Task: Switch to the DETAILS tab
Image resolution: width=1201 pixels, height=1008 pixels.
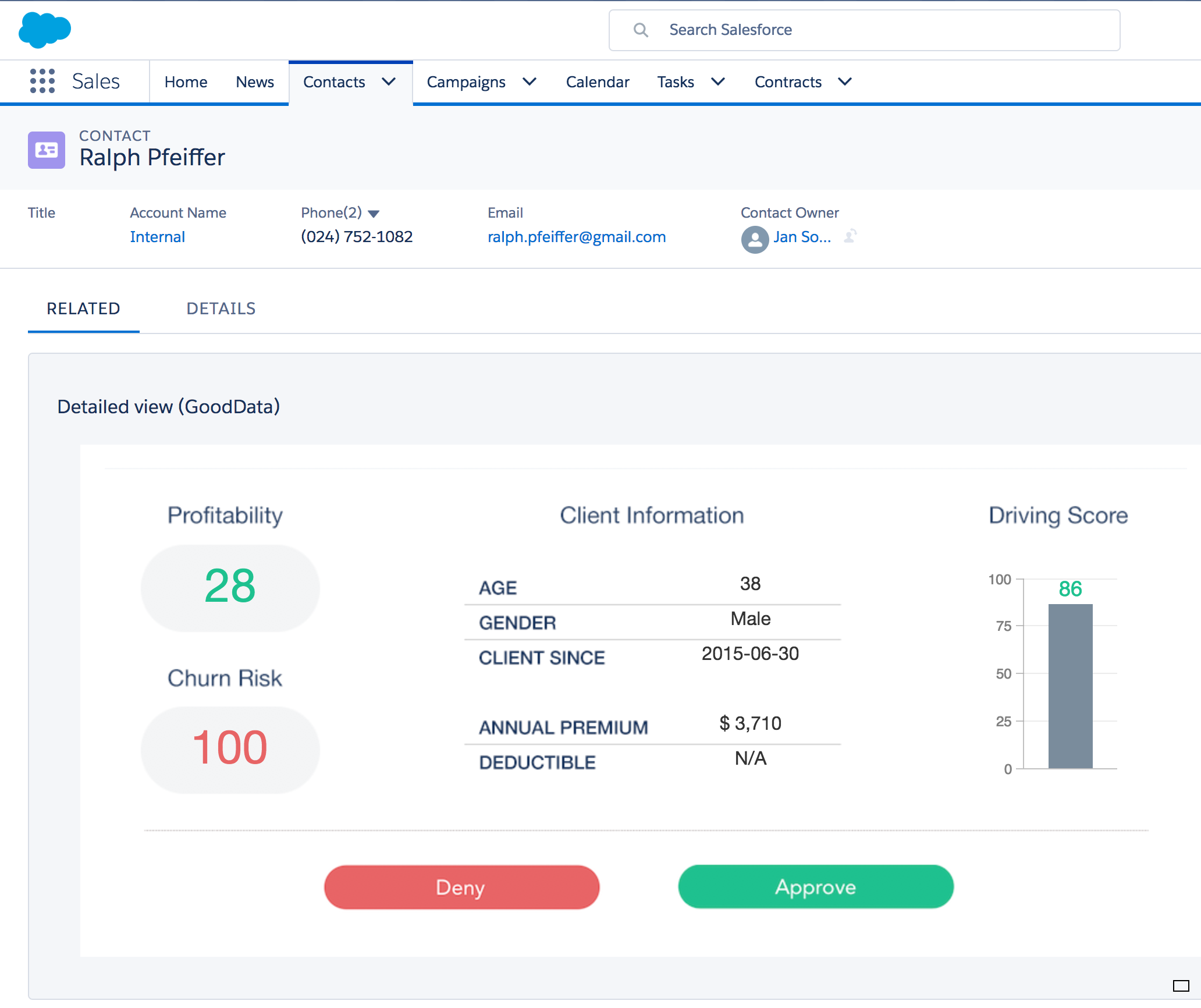Action: pos(221,308)
